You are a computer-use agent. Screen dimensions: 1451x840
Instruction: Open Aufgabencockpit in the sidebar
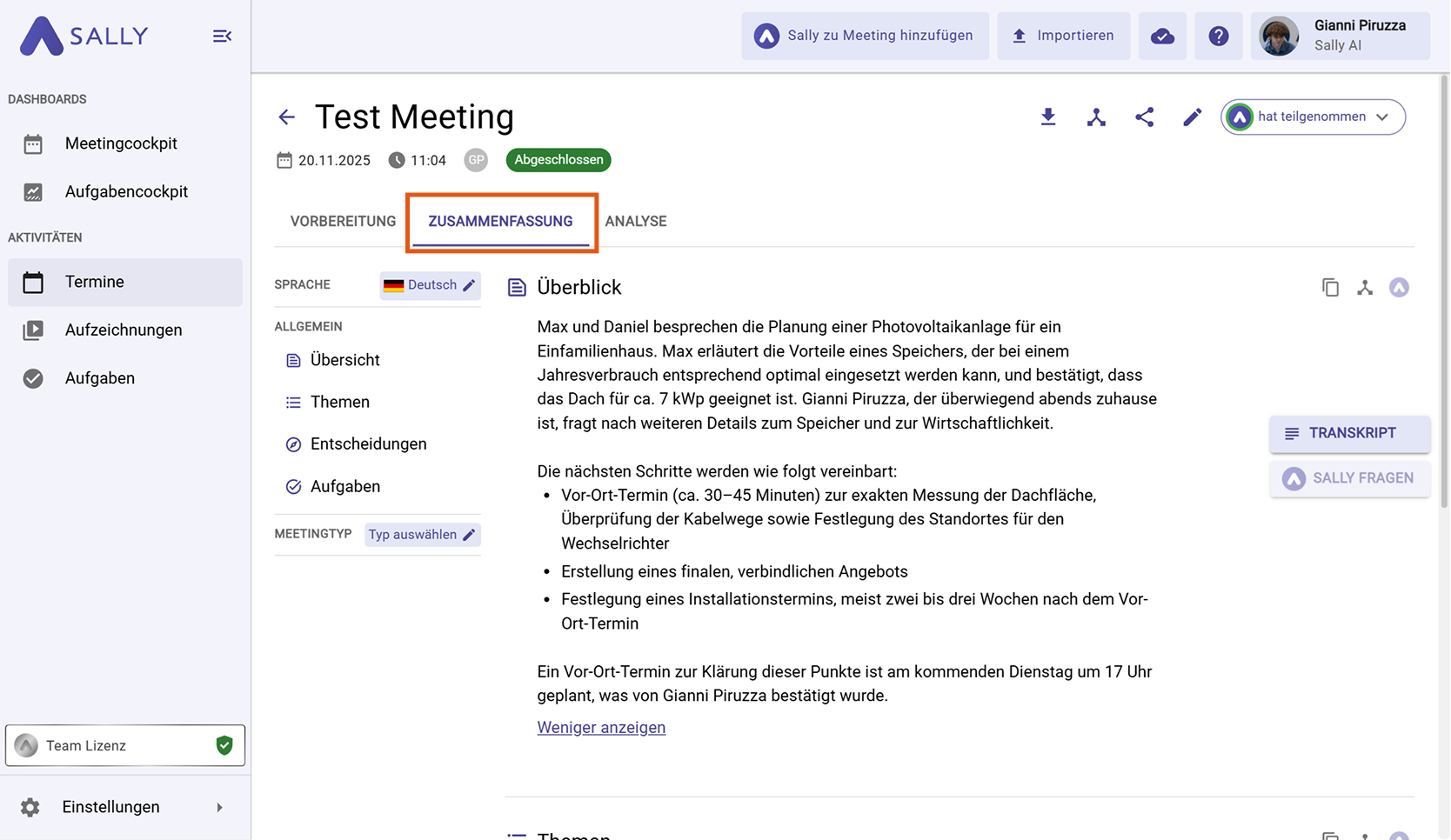(x=125, y=191)
